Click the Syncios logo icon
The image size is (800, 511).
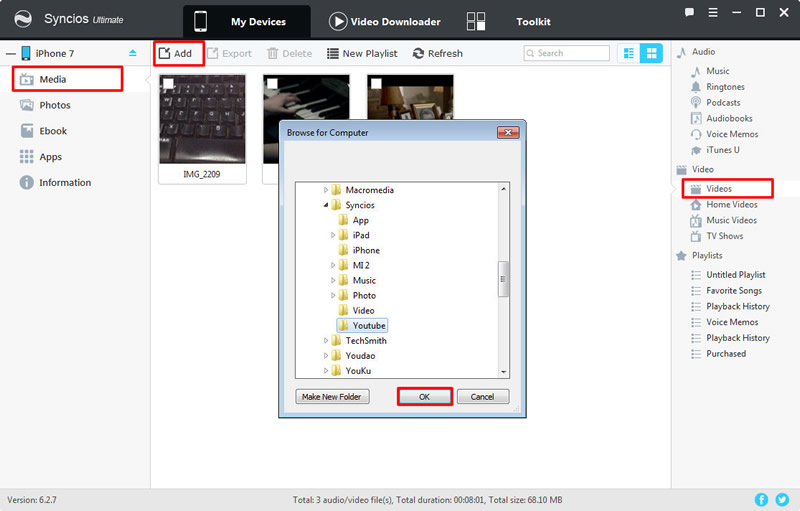pos(23,19)
